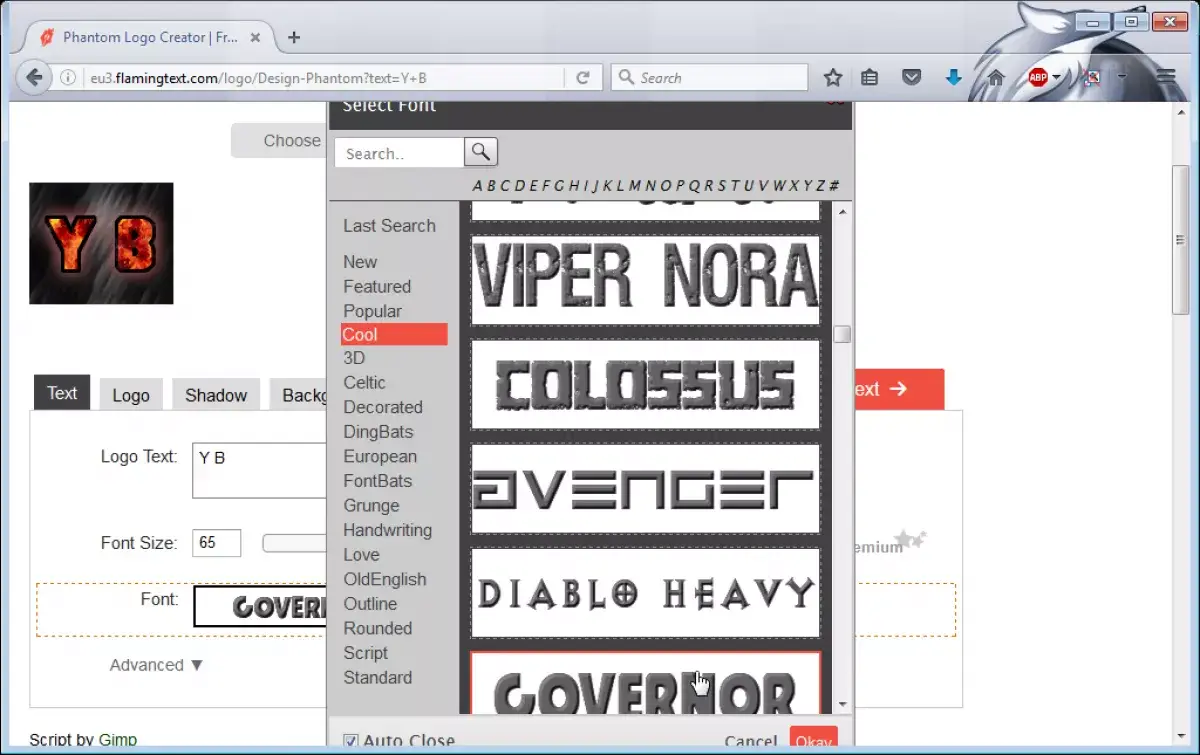Cancel the Select Font dialog
This screenshot has width=1200, height=755.
(750, 741)
